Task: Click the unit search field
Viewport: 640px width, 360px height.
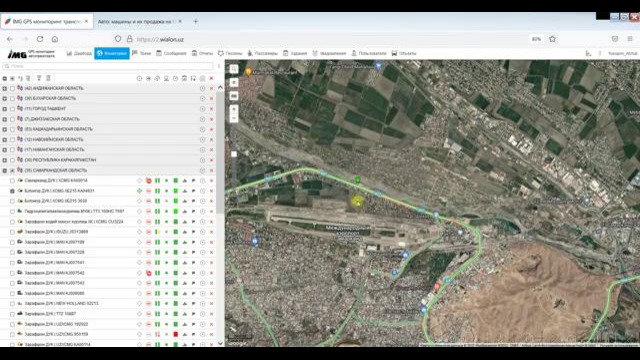Action: pyautogui.click(x=108, y=66)
